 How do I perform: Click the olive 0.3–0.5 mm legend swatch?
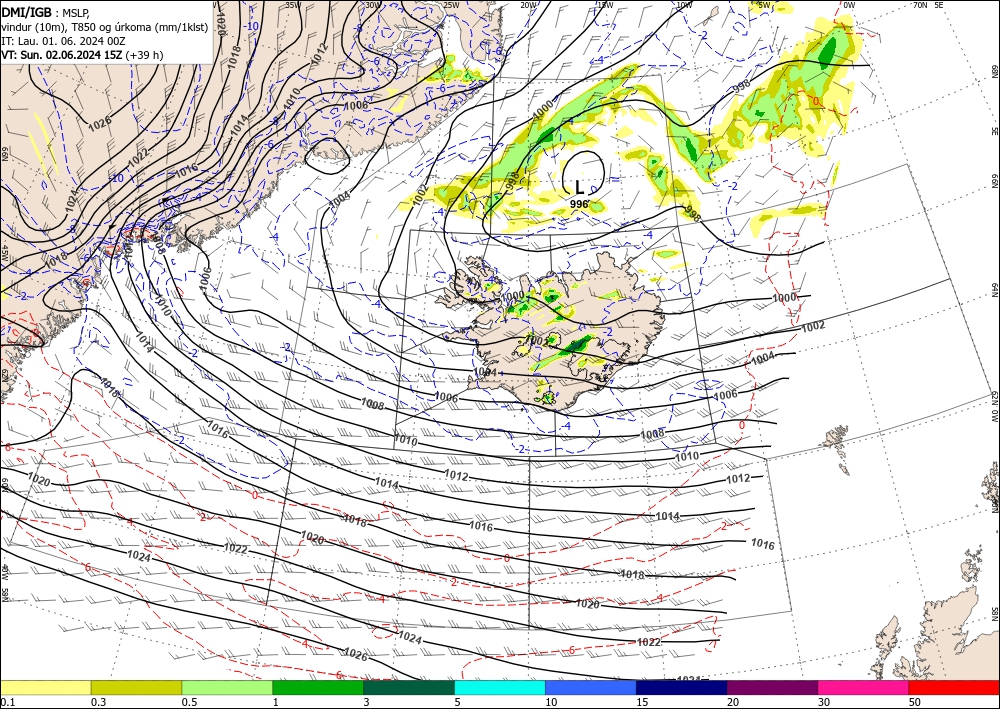pyautogui.click(x=136, y=687)
